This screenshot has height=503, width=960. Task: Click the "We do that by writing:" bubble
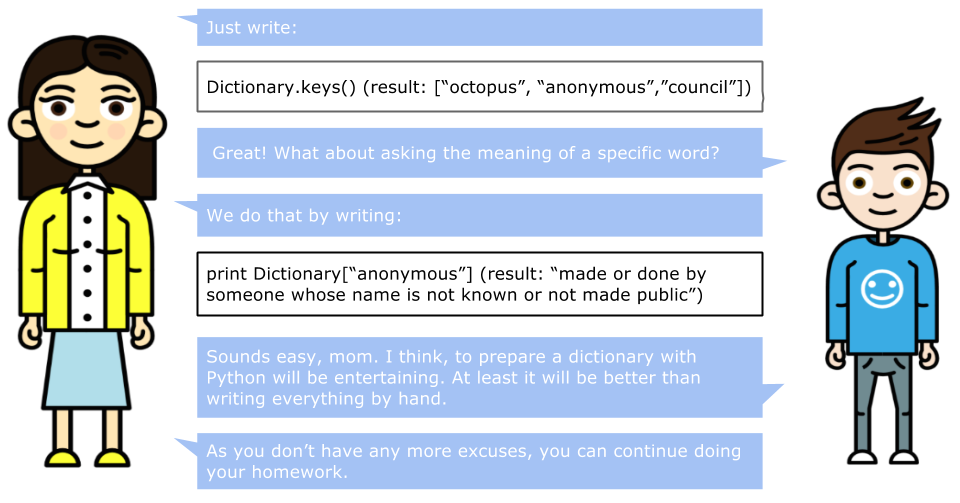tap(480, 215)
